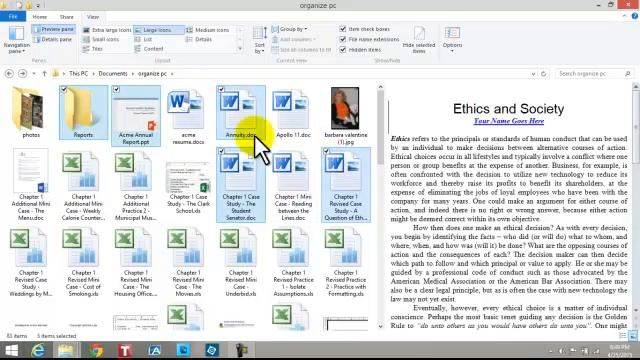Select Chapter 1 Revised Case Study - Weddings by M file
This screenshot has width=640, height=360.
point(31,261)
